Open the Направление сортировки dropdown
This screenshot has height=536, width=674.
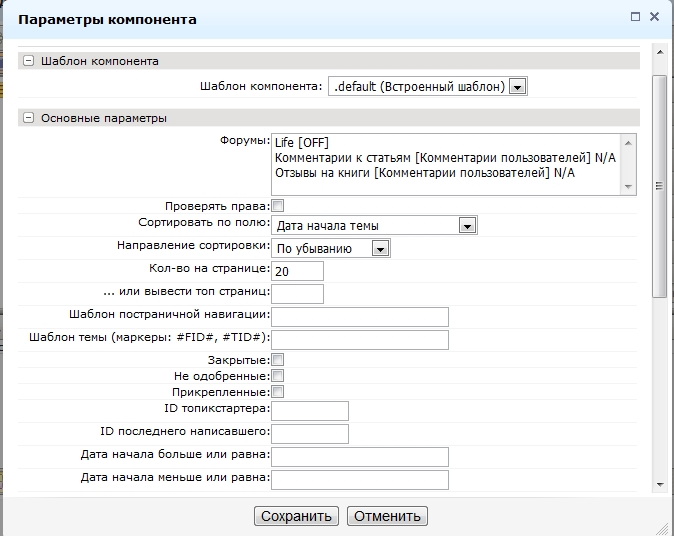click(x=380, y=248)
